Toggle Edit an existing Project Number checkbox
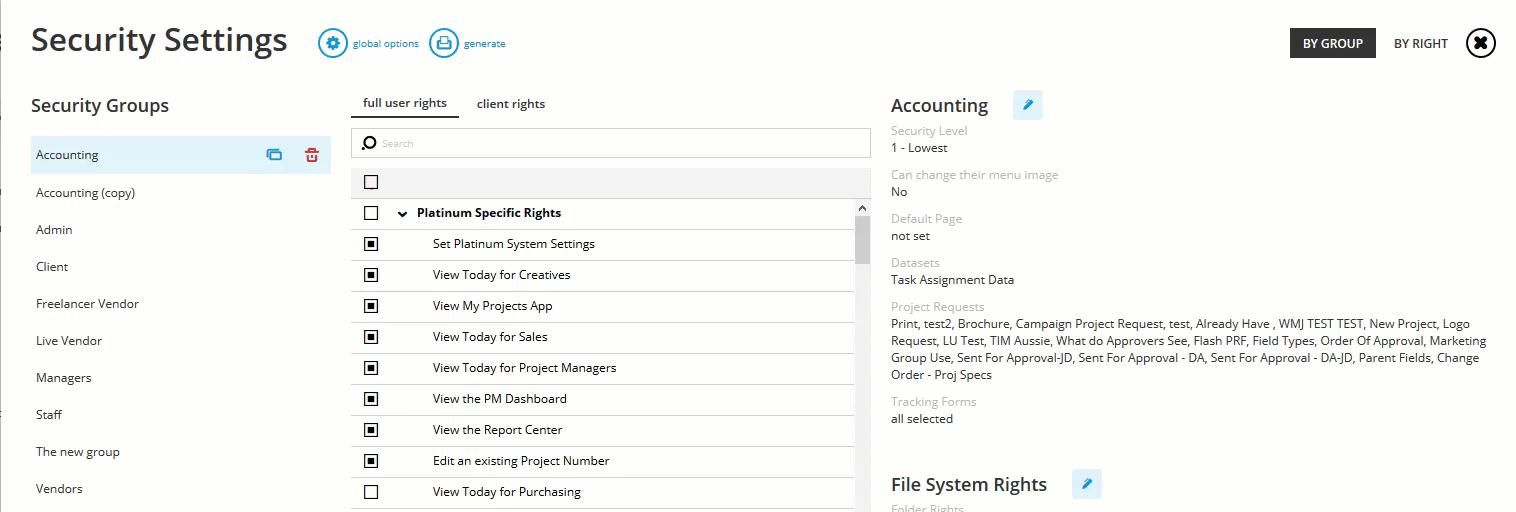 tap(371, 461)
